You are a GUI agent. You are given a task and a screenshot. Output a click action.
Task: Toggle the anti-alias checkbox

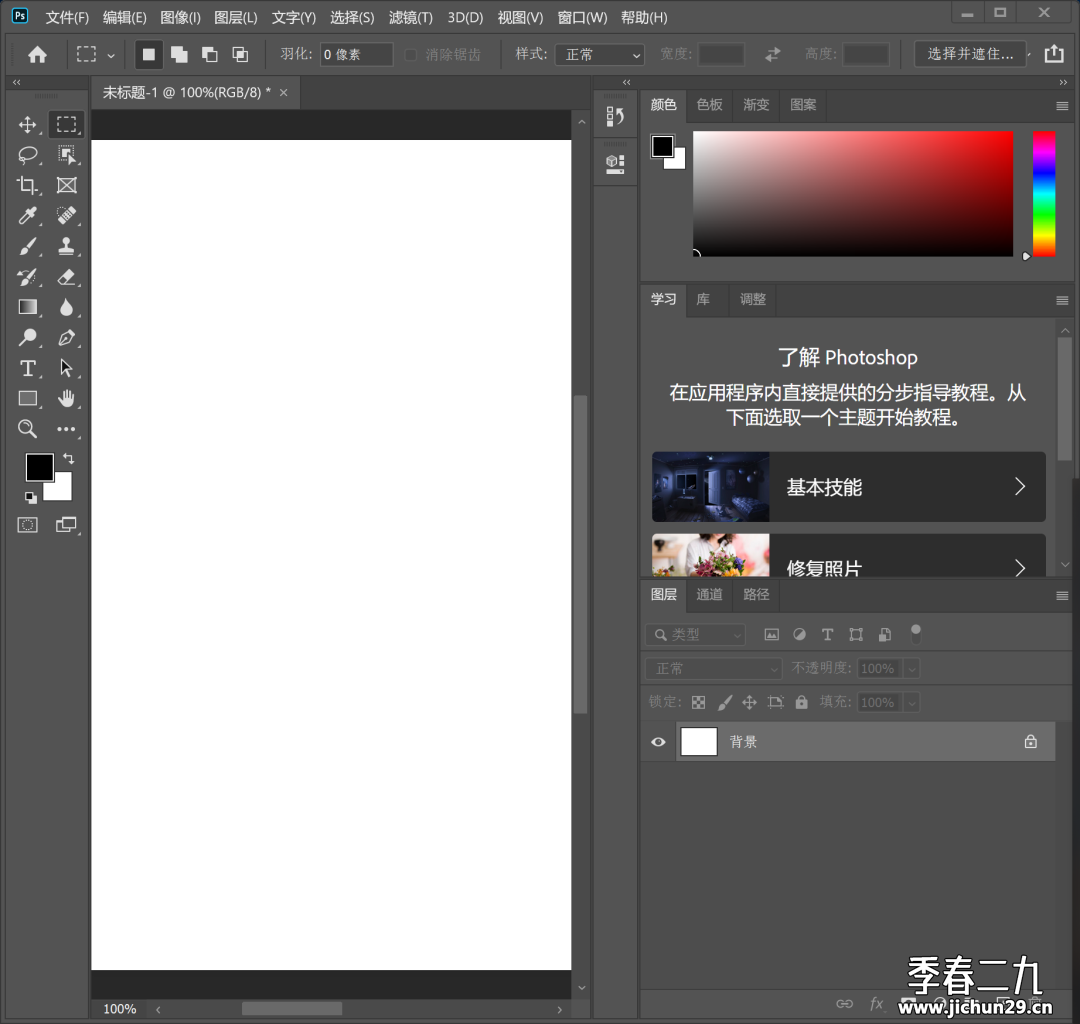411,54
